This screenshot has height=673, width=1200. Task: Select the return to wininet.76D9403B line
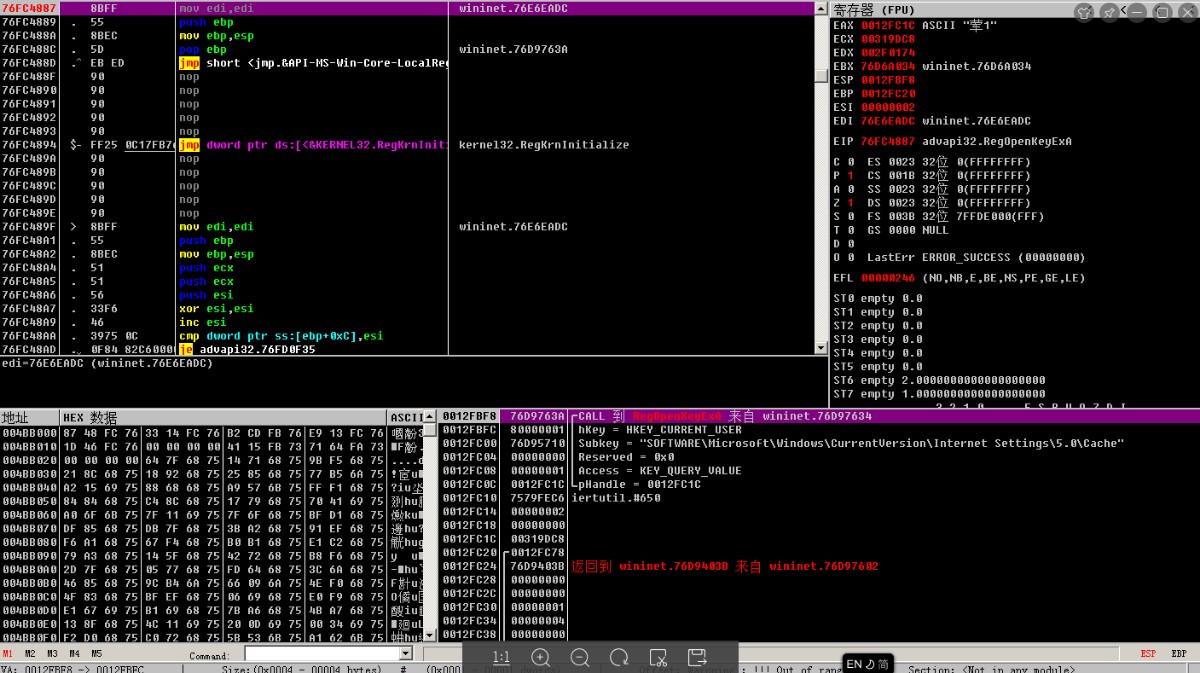pos(725,566)
